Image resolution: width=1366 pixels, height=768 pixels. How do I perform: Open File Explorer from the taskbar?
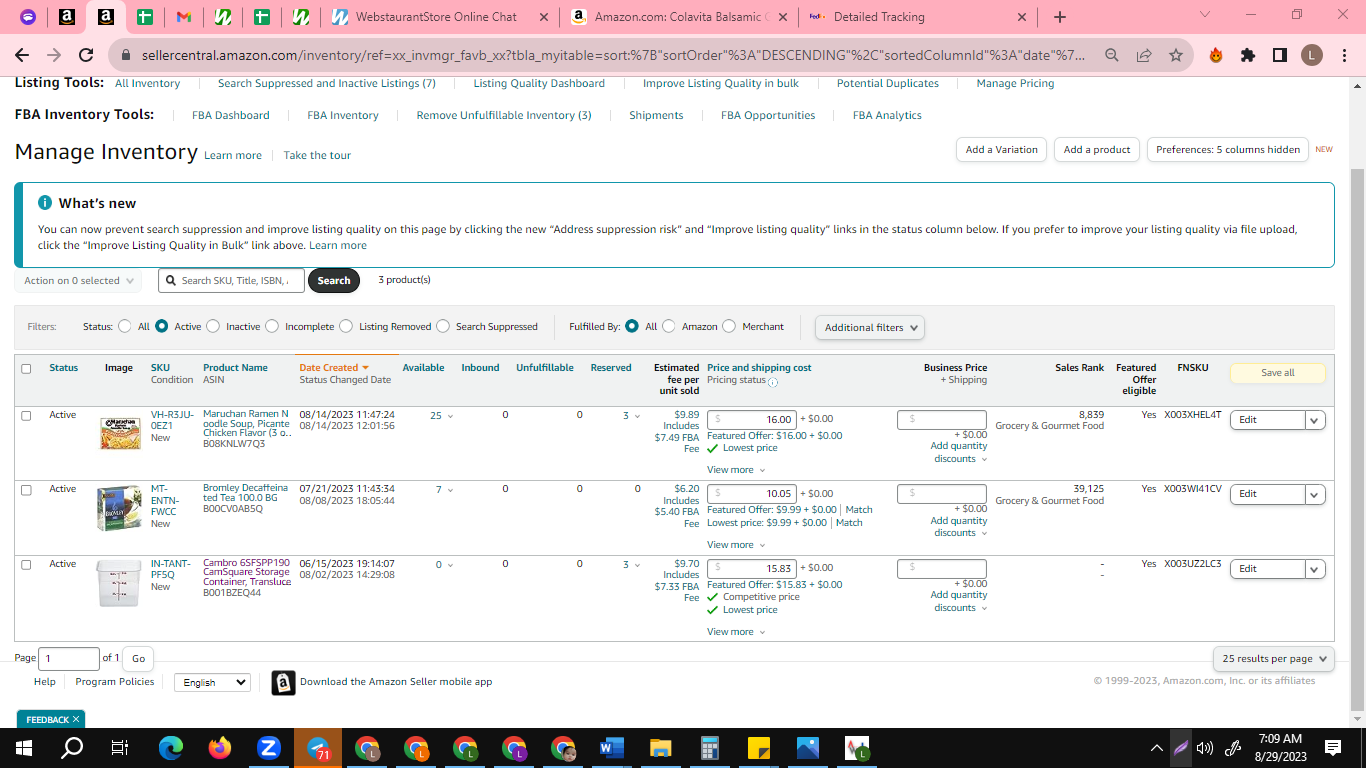point(660,748)
